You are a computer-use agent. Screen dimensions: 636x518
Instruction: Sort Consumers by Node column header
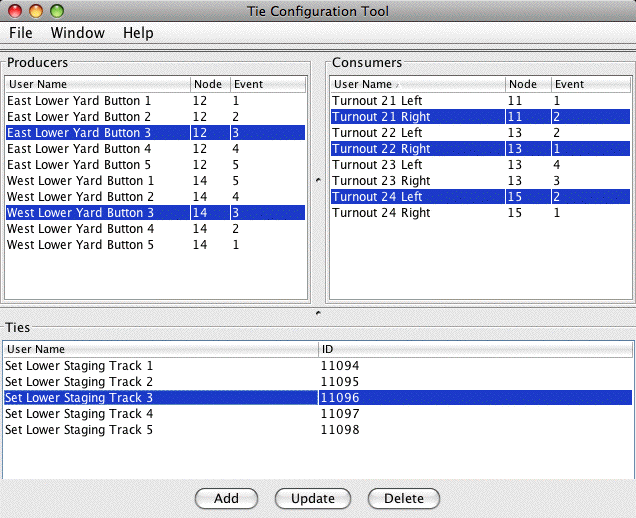[527, 85]
